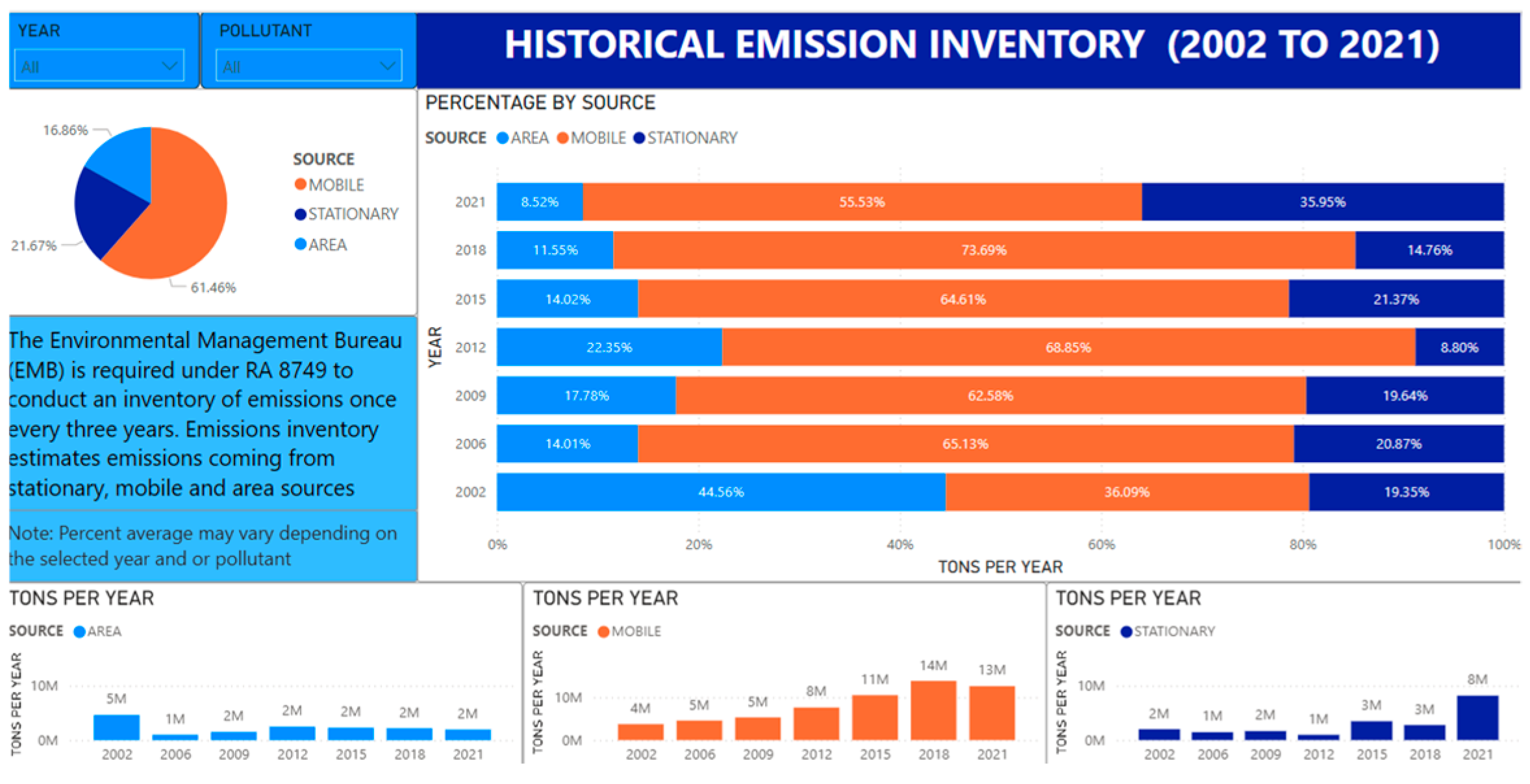
Task: Click the 2009 area segment showing 17.78%
Action: click(586, 395)
